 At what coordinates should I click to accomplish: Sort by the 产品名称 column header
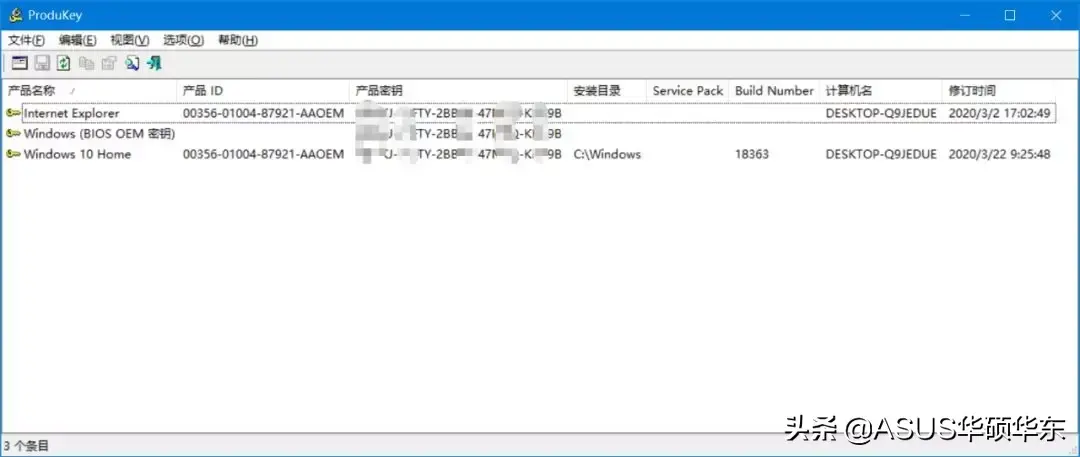(90, 90)
